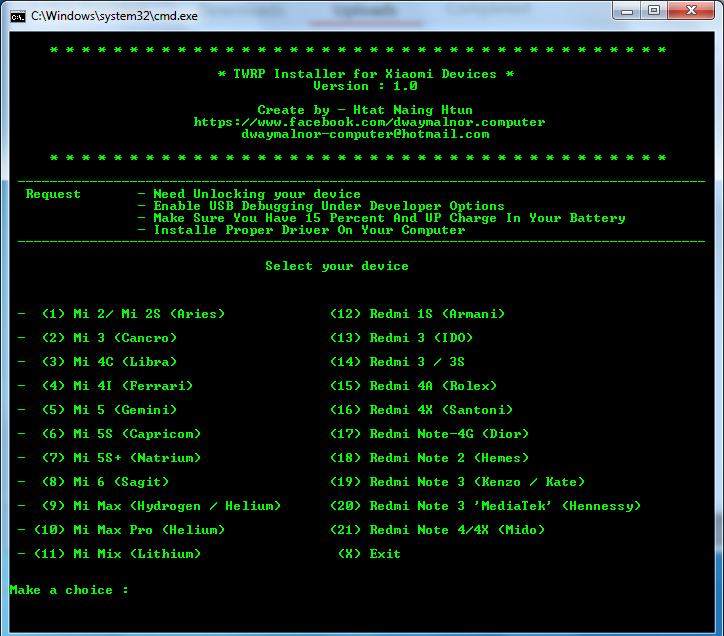
Task: Click option (16) Redmi 4X (Santoni)
Action: tap(422, 410)
